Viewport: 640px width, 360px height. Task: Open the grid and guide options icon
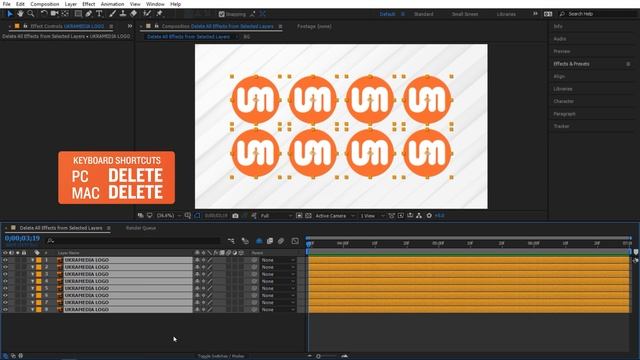(187, 216)
